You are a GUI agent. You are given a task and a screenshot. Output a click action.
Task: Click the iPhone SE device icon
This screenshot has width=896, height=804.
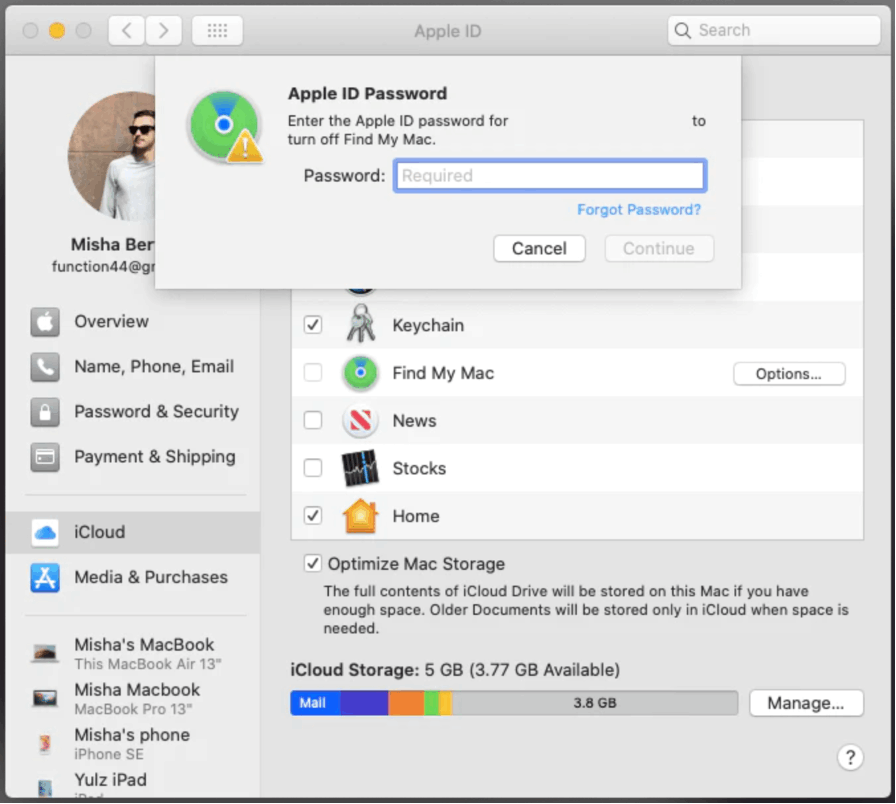click(x=45, y=743)
